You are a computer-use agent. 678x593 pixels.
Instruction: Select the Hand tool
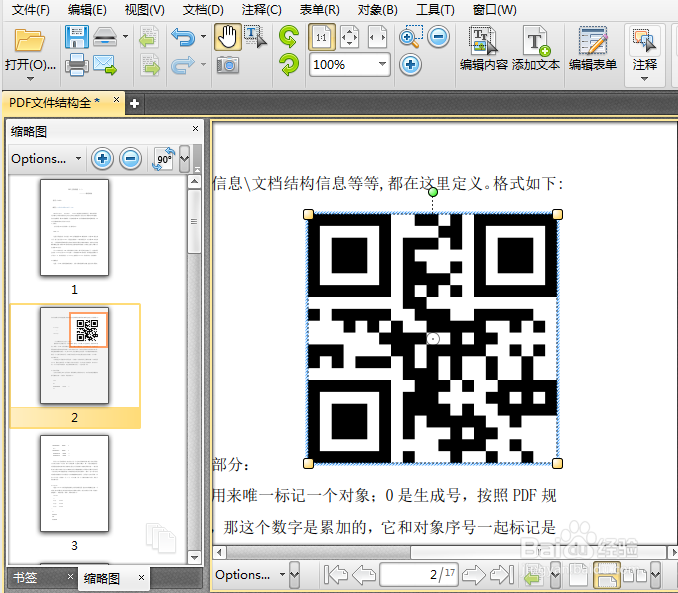point(227,37)
